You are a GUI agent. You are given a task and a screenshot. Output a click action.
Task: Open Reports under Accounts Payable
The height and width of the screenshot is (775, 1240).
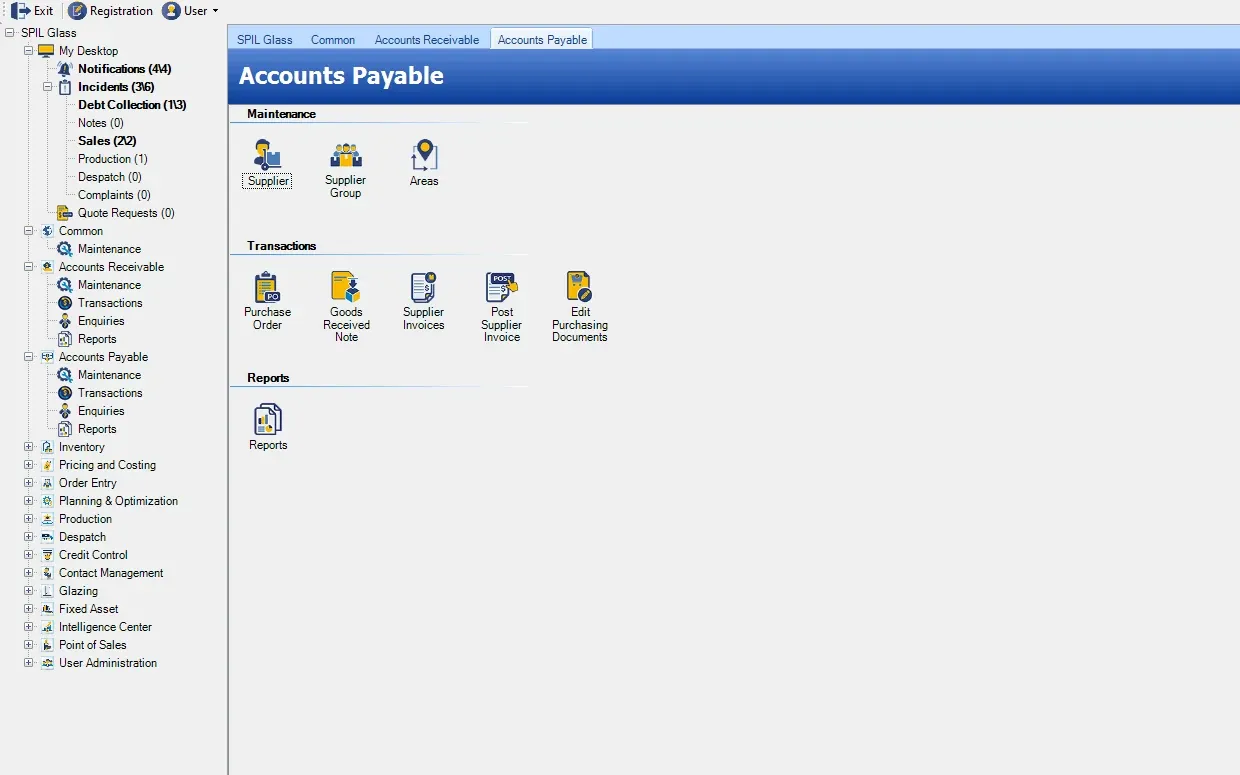(x=97, y=429)
